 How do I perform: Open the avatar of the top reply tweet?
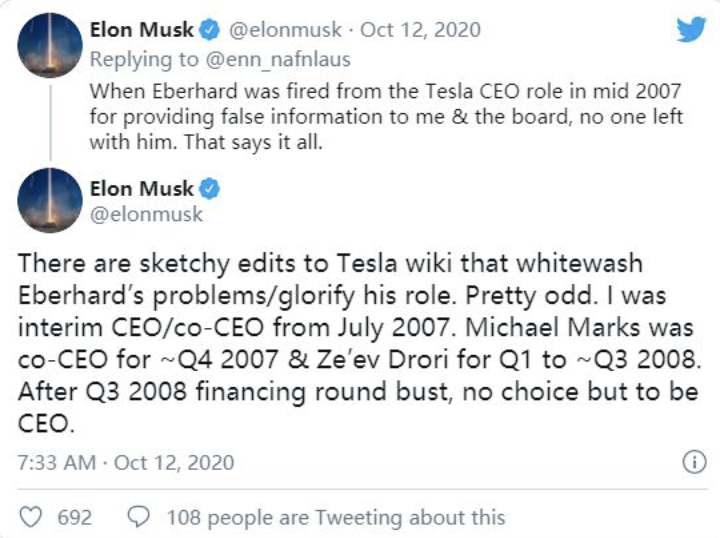coord(49,43)
